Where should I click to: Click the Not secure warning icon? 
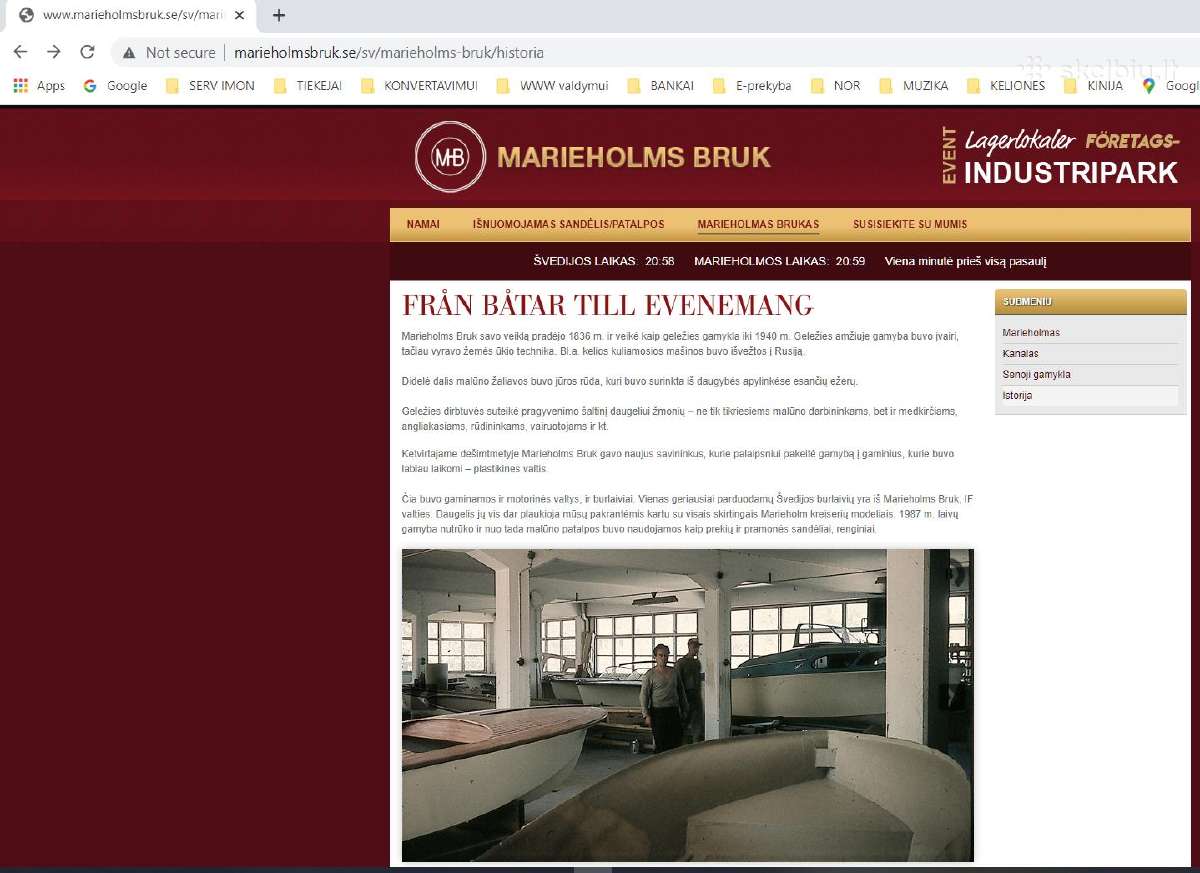click(x=128, y=53)
